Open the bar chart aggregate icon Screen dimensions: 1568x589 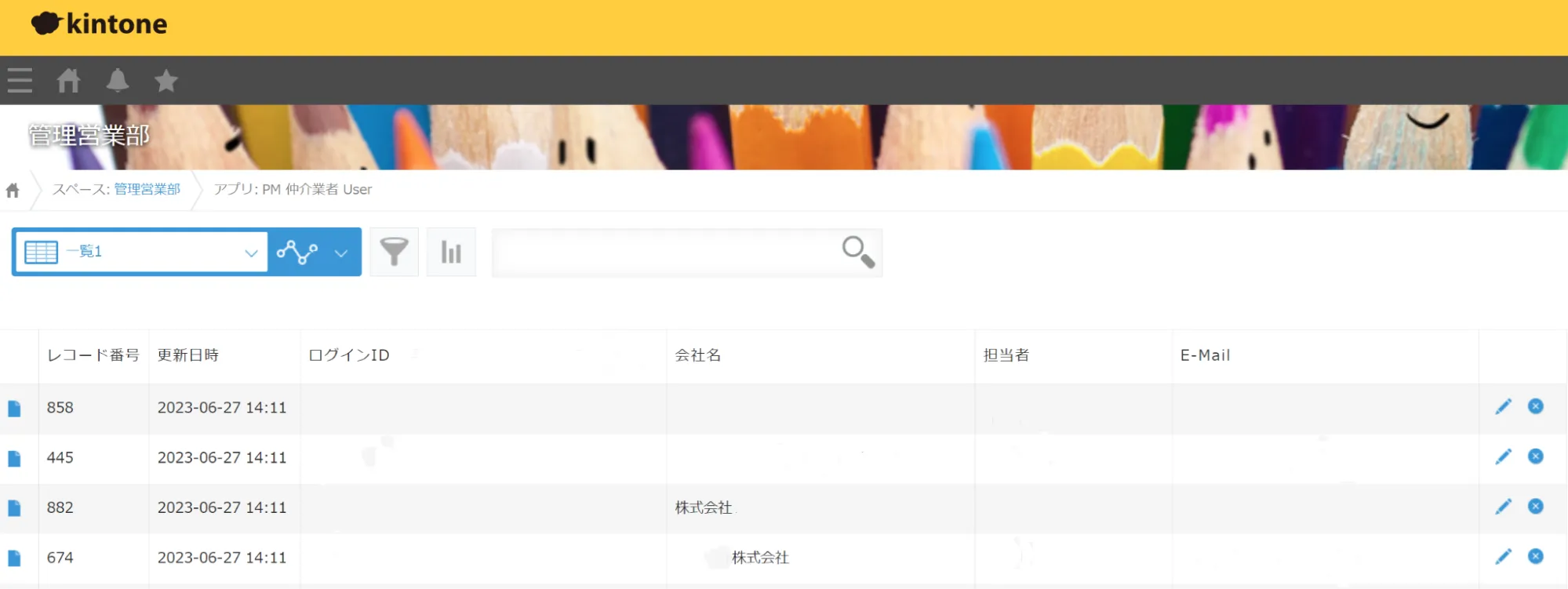(451, 252)
